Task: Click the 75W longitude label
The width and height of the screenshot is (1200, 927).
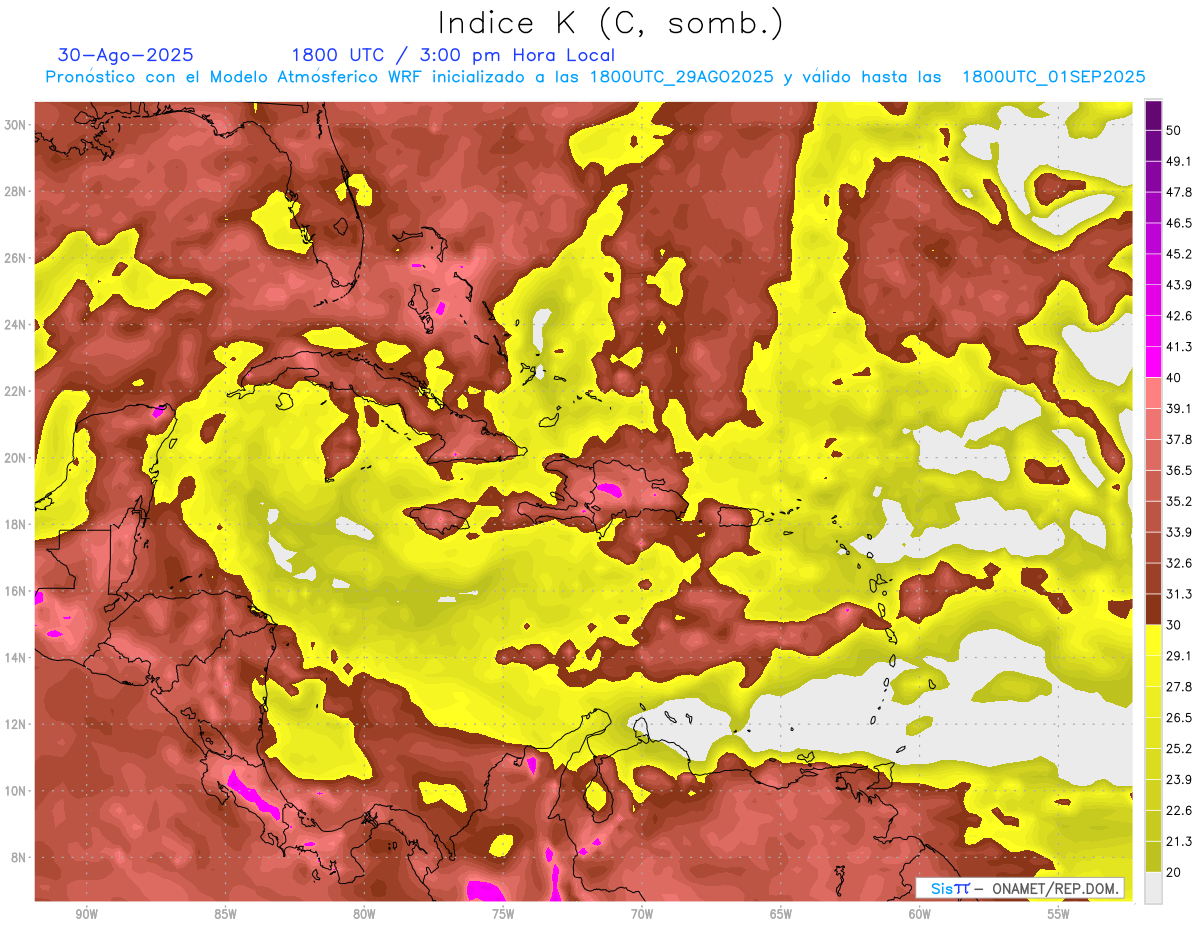Action: [x=503, y=914]
